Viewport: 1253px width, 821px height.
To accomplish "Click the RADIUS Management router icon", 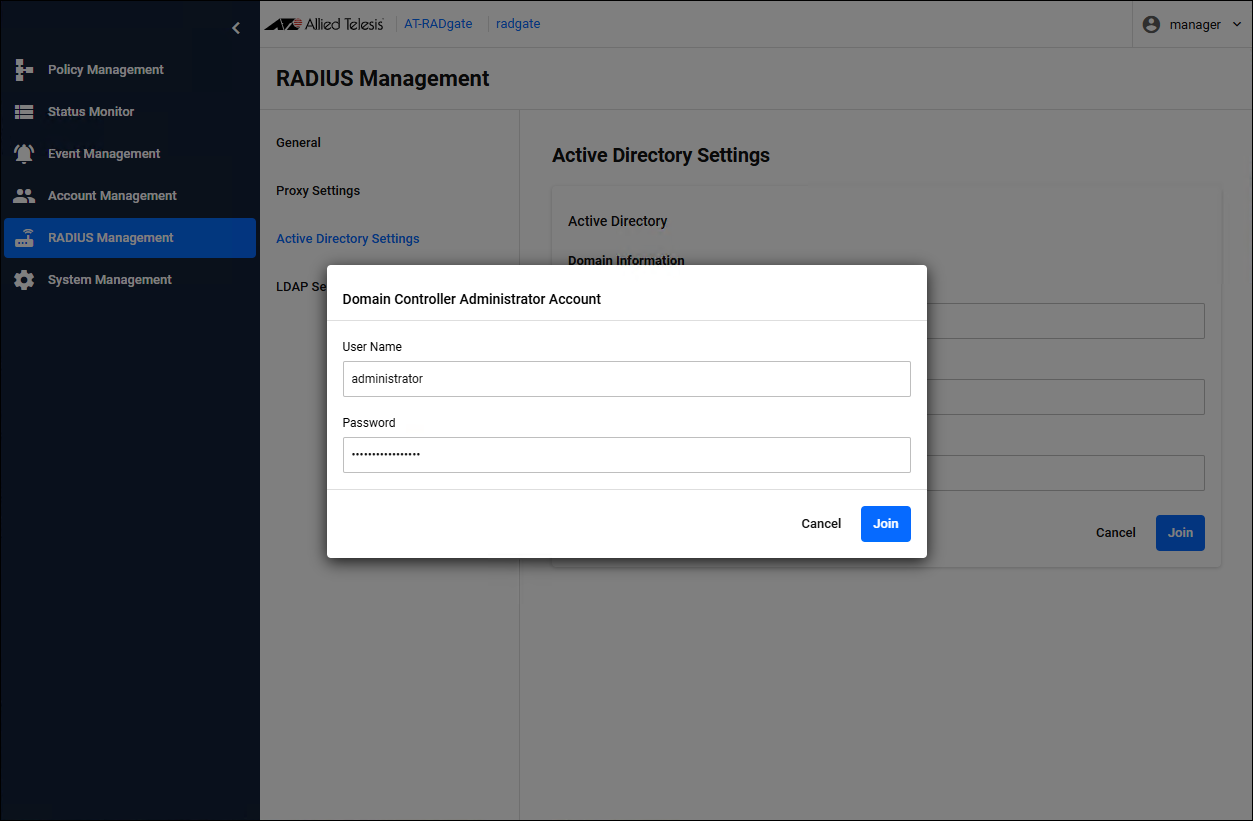I will tap(24, 238).
